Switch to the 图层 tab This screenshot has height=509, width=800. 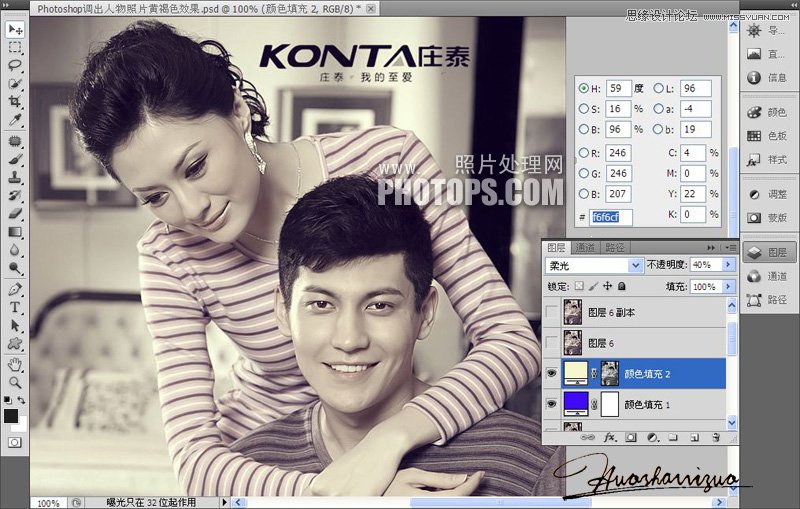point(556,247)
